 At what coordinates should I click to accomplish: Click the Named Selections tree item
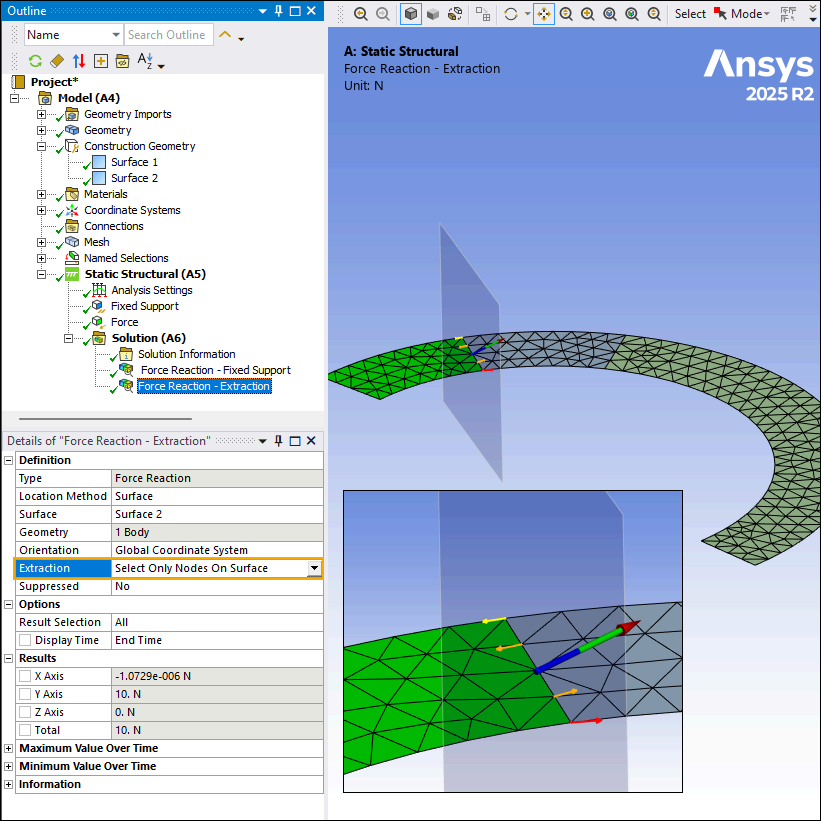(126, 258)
